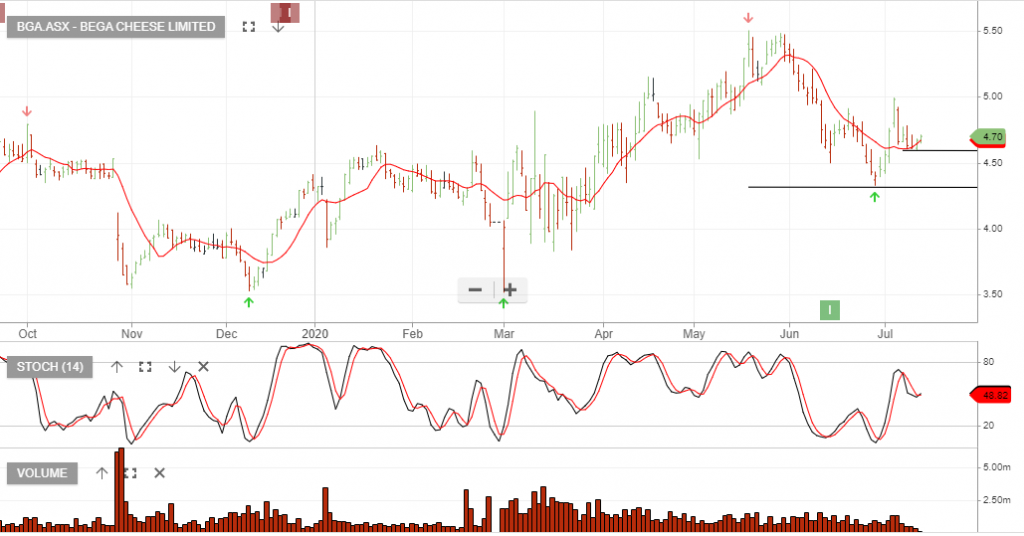This screenshot has height=536, width=1024.
Task: Click the Oct label on time axis
Action: pyautogui.click(x=27, y=334)
